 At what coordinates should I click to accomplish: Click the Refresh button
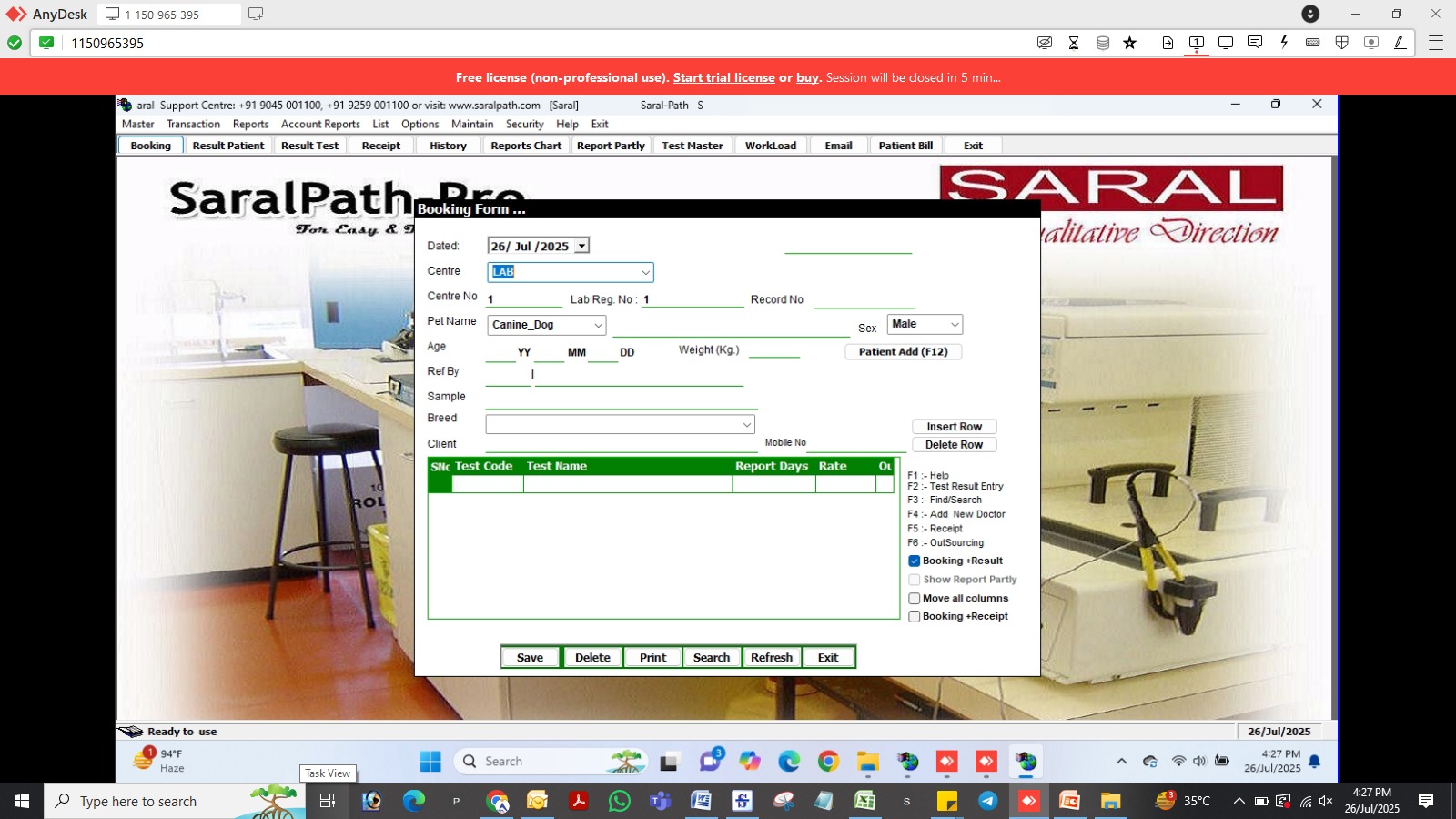(772, 658)
